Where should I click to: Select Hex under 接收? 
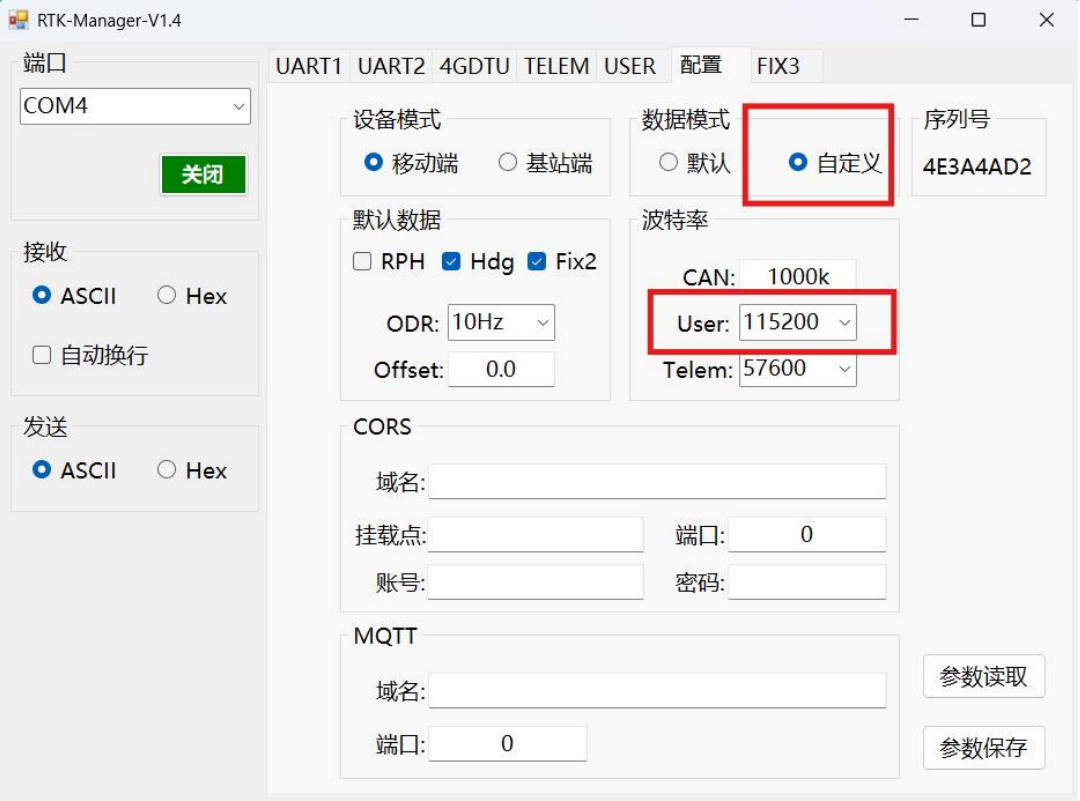(x=192, y=296)
